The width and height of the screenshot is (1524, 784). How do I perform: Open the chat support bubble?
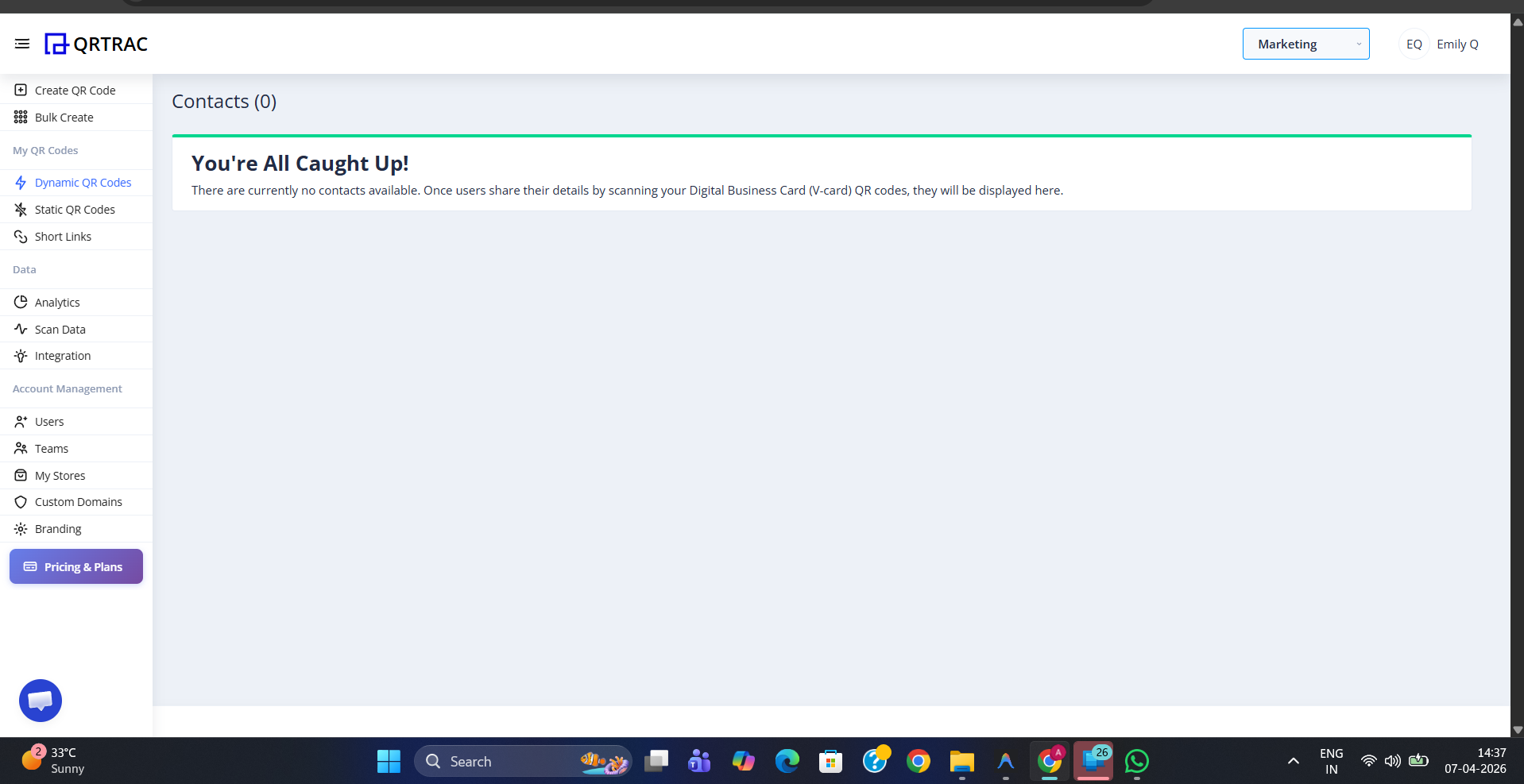[x=40, y=700]
